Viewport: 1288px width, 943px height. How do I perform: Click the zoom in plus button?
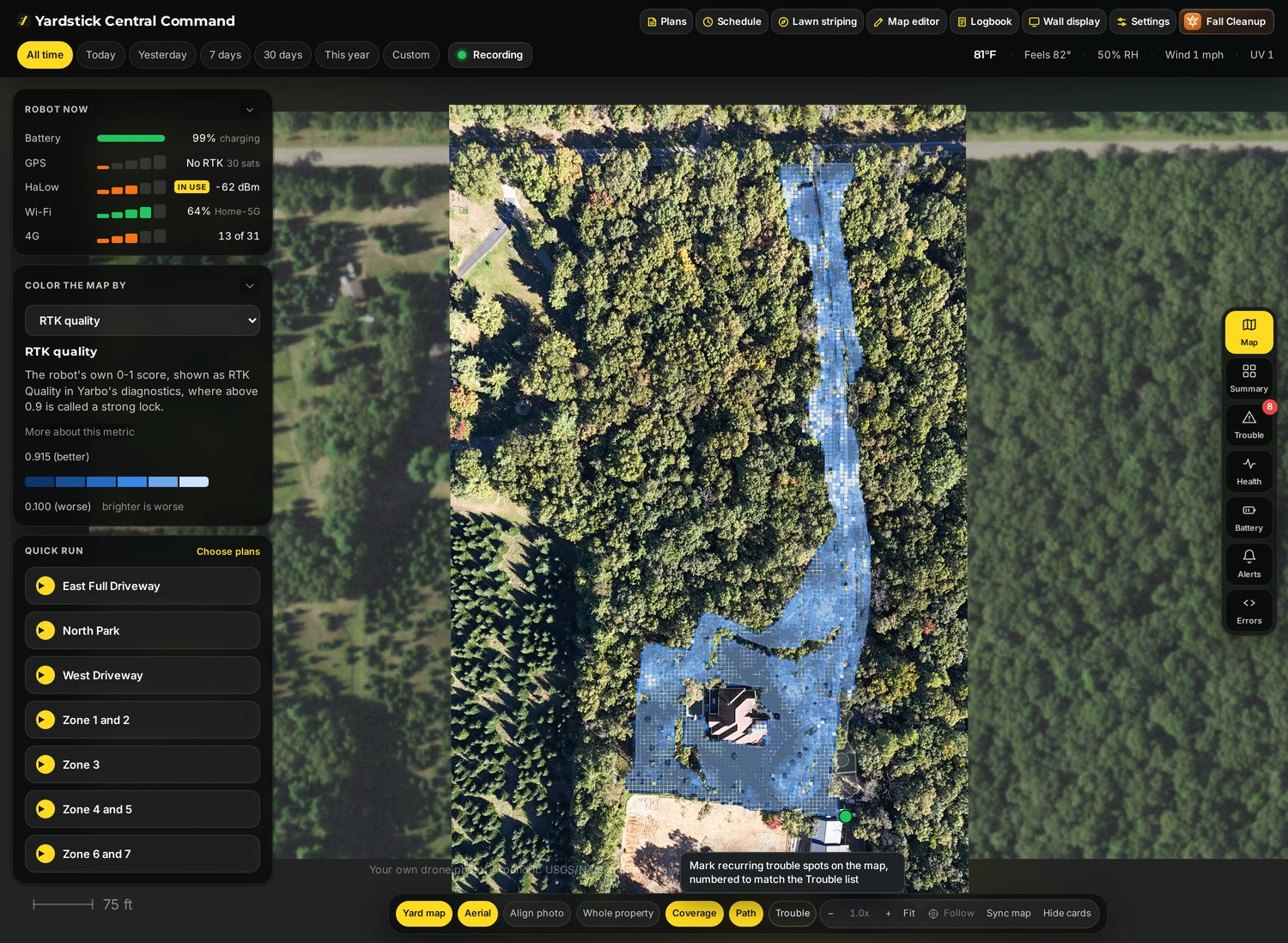point(888,913)
